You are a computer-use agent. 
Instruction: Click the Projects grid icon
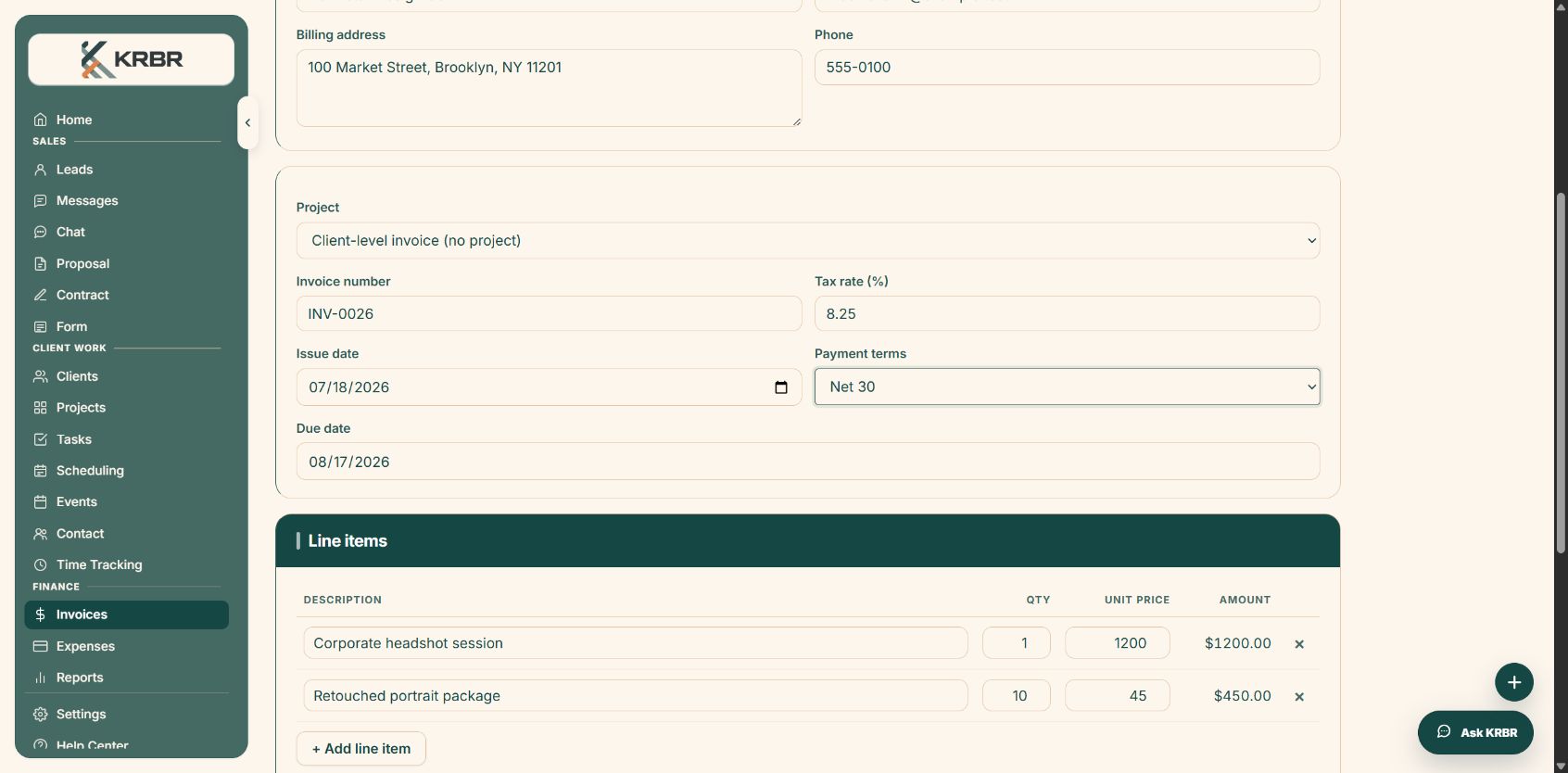(40, 408)
